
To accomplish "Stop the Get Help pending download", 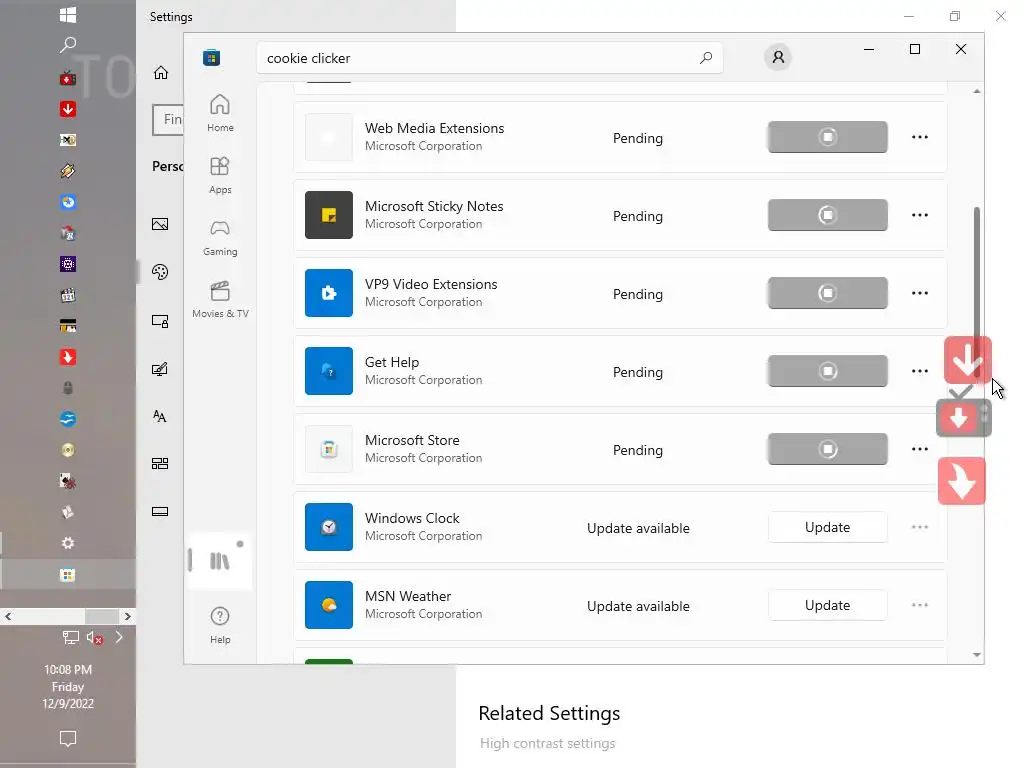I will [827, 371].
